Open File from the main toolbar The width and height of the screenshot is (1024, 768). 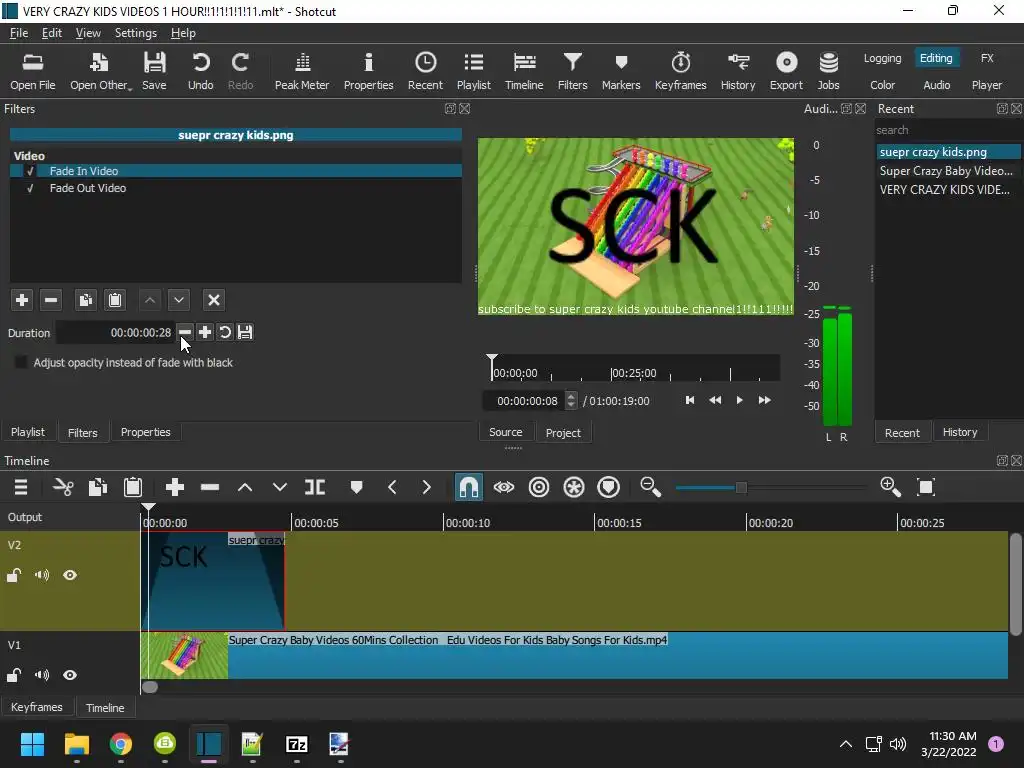(33, 71)
